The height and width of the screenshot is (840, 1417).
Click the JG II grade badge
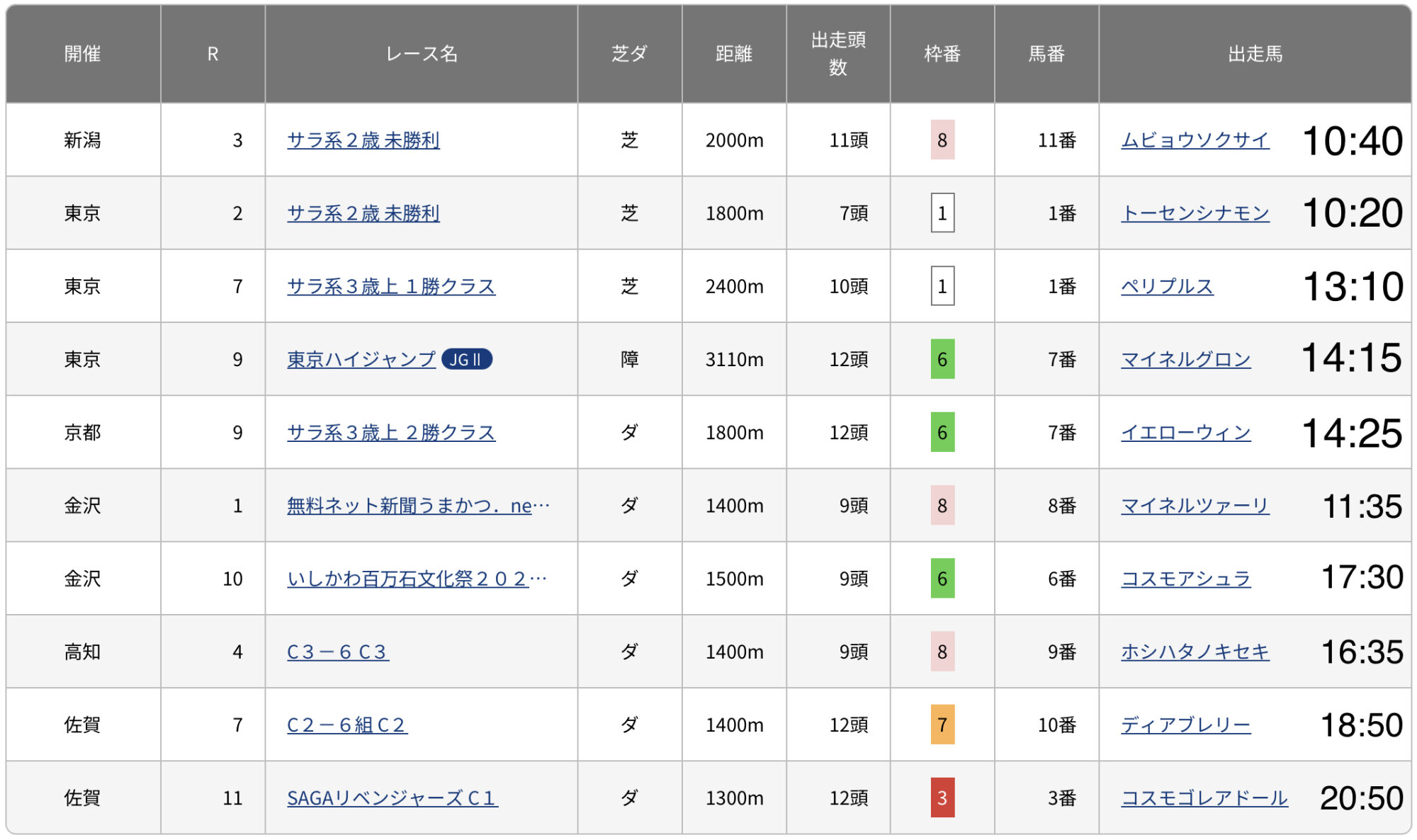pos(466,360)
